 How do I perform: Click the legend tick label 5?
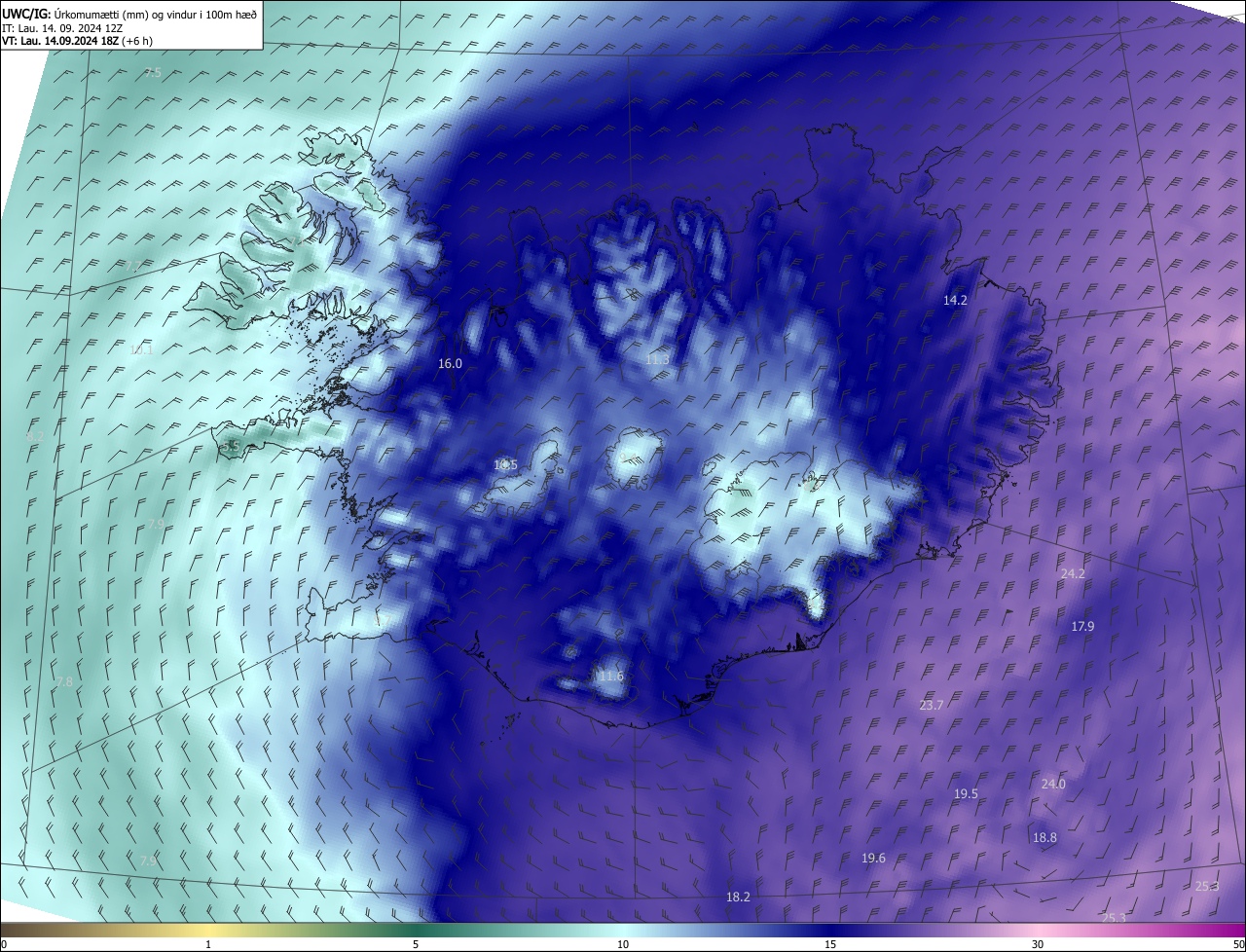click(x=416, y=945)
